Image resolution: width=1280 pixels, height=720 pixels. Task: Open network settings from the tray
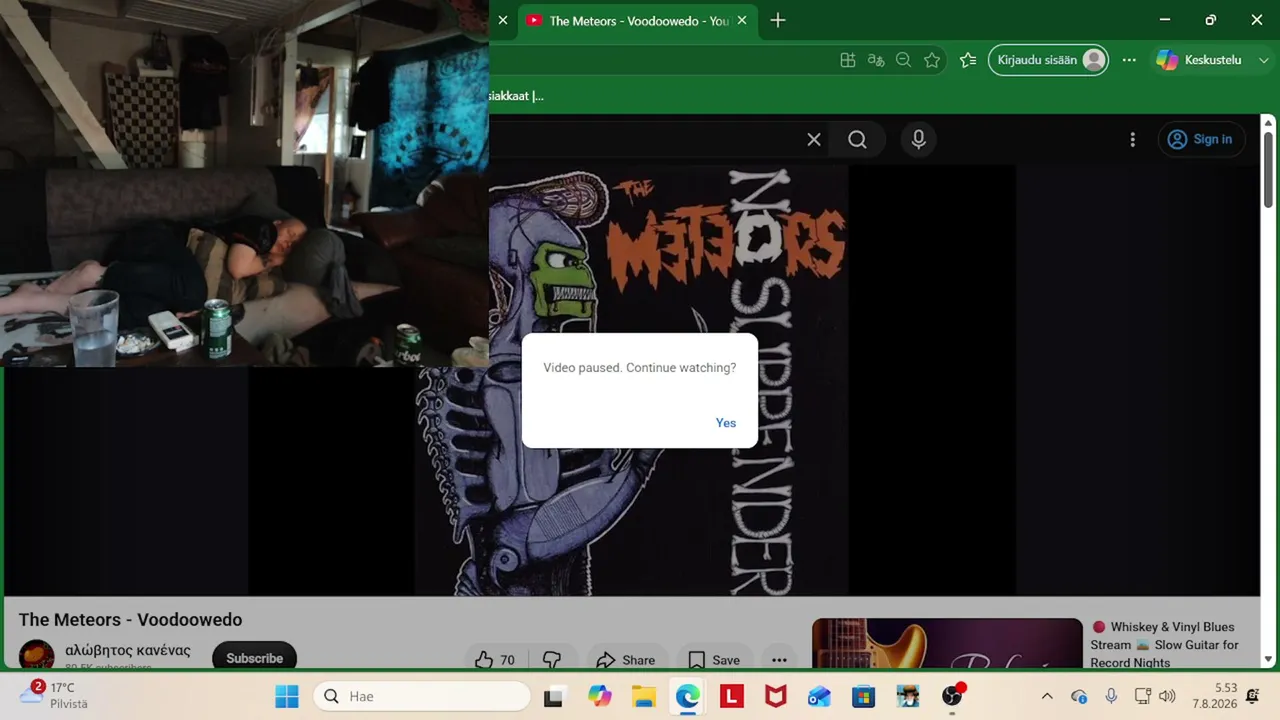[x=1143, y=696]
